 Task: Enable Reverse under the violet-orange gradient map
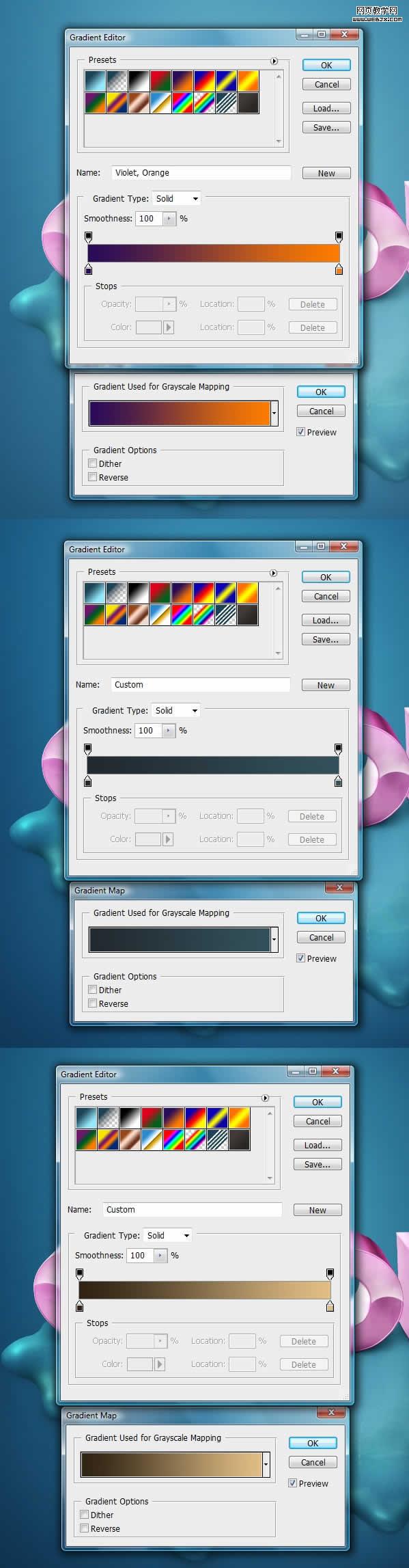click(93, 477)
